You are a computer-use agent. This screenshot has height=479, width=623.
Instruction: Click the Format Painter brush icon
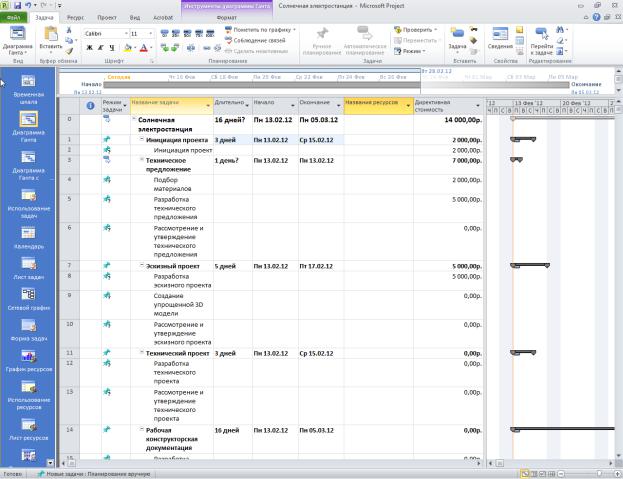[70, 51]
